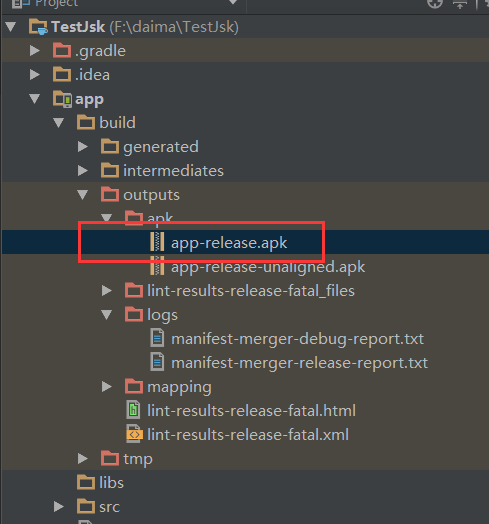Click the lint-results-release-fatal_files folder icon

[134, 290]
